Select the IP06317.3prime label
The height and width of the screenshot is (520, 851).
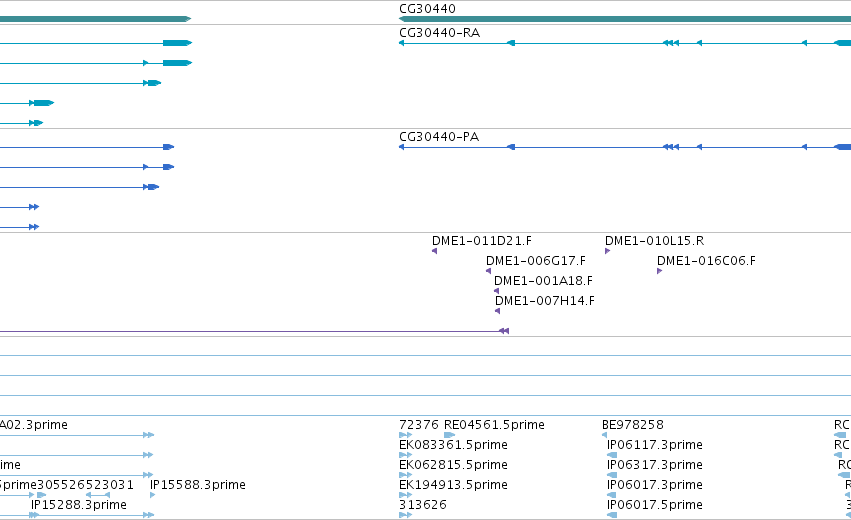pyautogui.click(x=655, y=465)
